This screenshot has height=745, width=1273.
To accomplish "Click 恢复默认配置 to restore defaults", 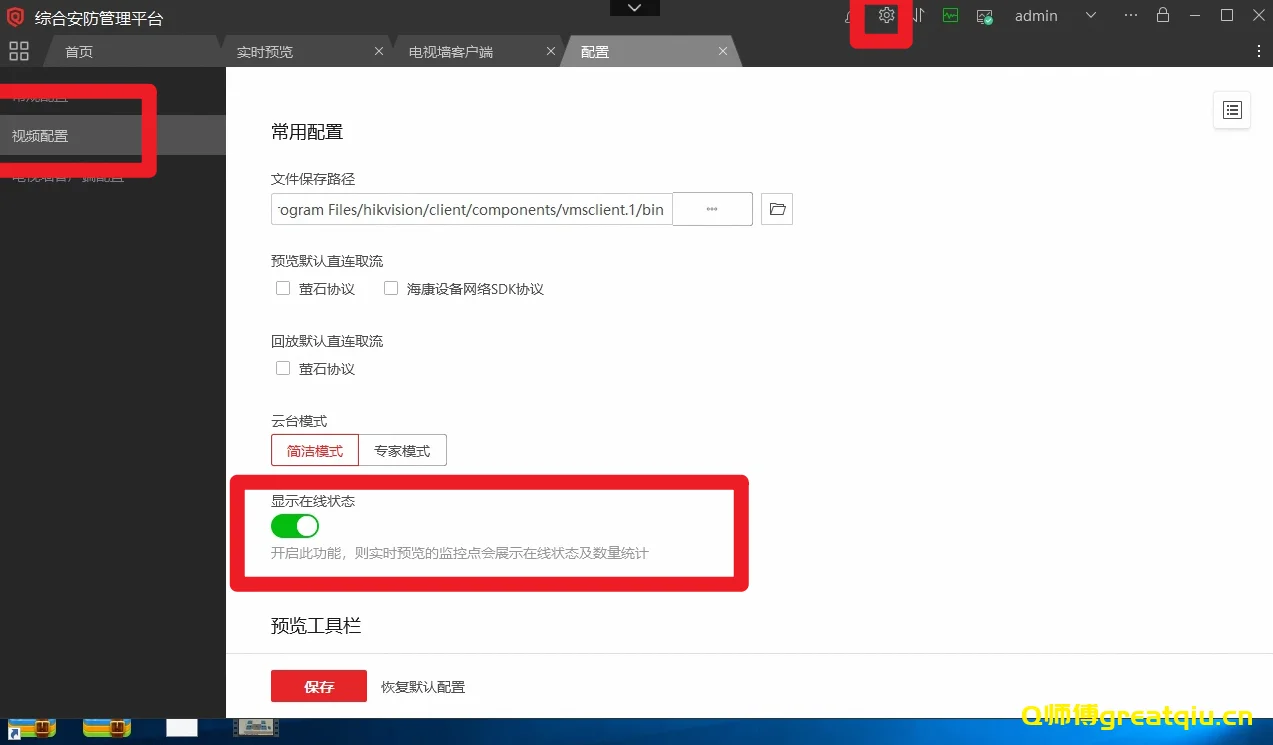I will point(424,686).
